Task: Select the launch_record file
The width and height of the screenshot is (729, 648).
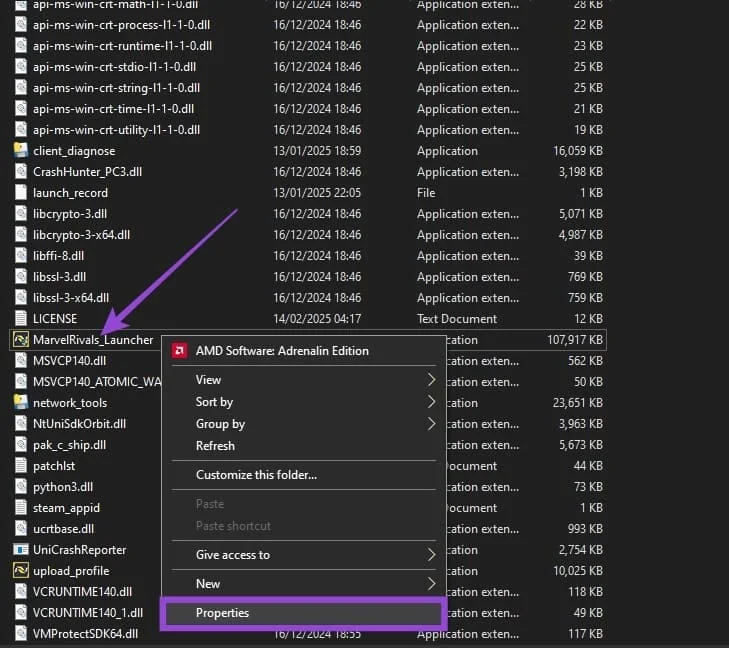Action: [x=70, y=193]
